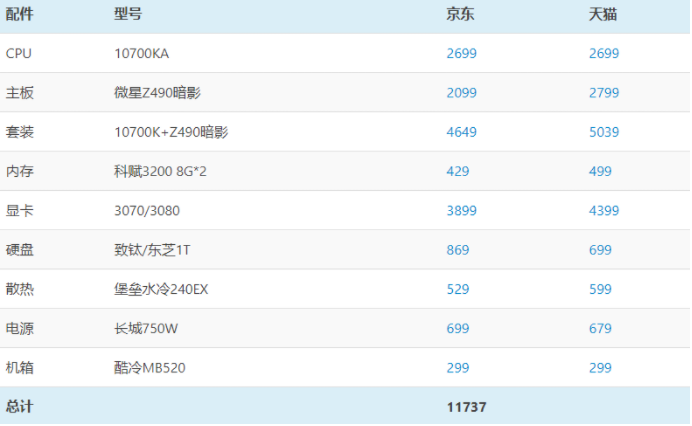Click the 天猫 price 5039
692x426 pixels.
click(604, 132)
